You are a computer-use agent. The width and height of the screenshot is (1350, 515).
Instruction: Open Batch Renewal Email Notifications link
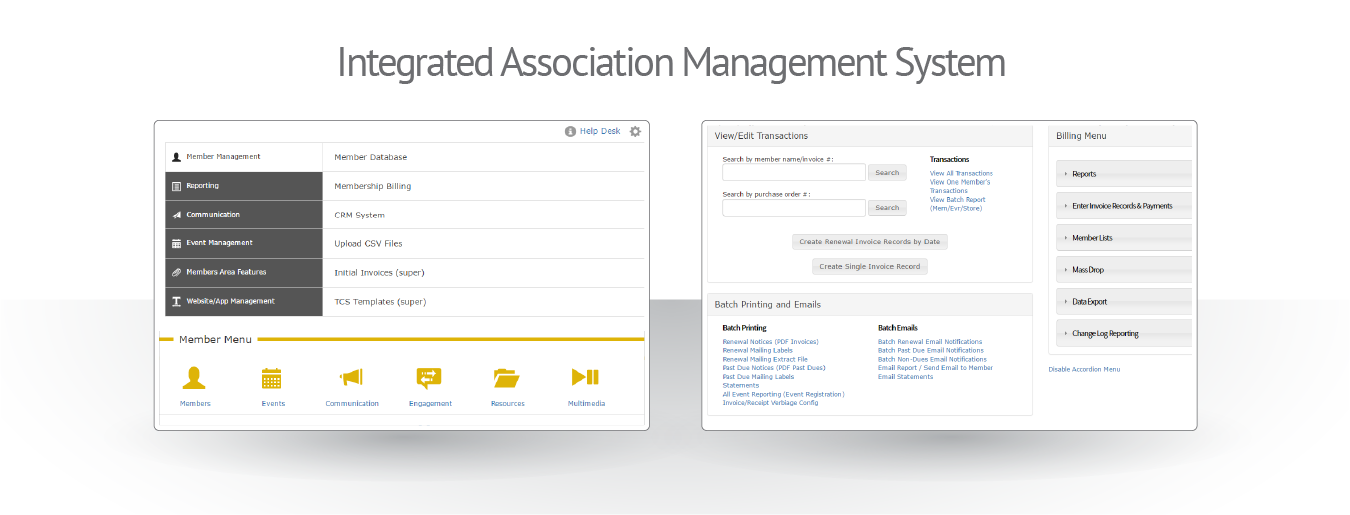point(930,342)
